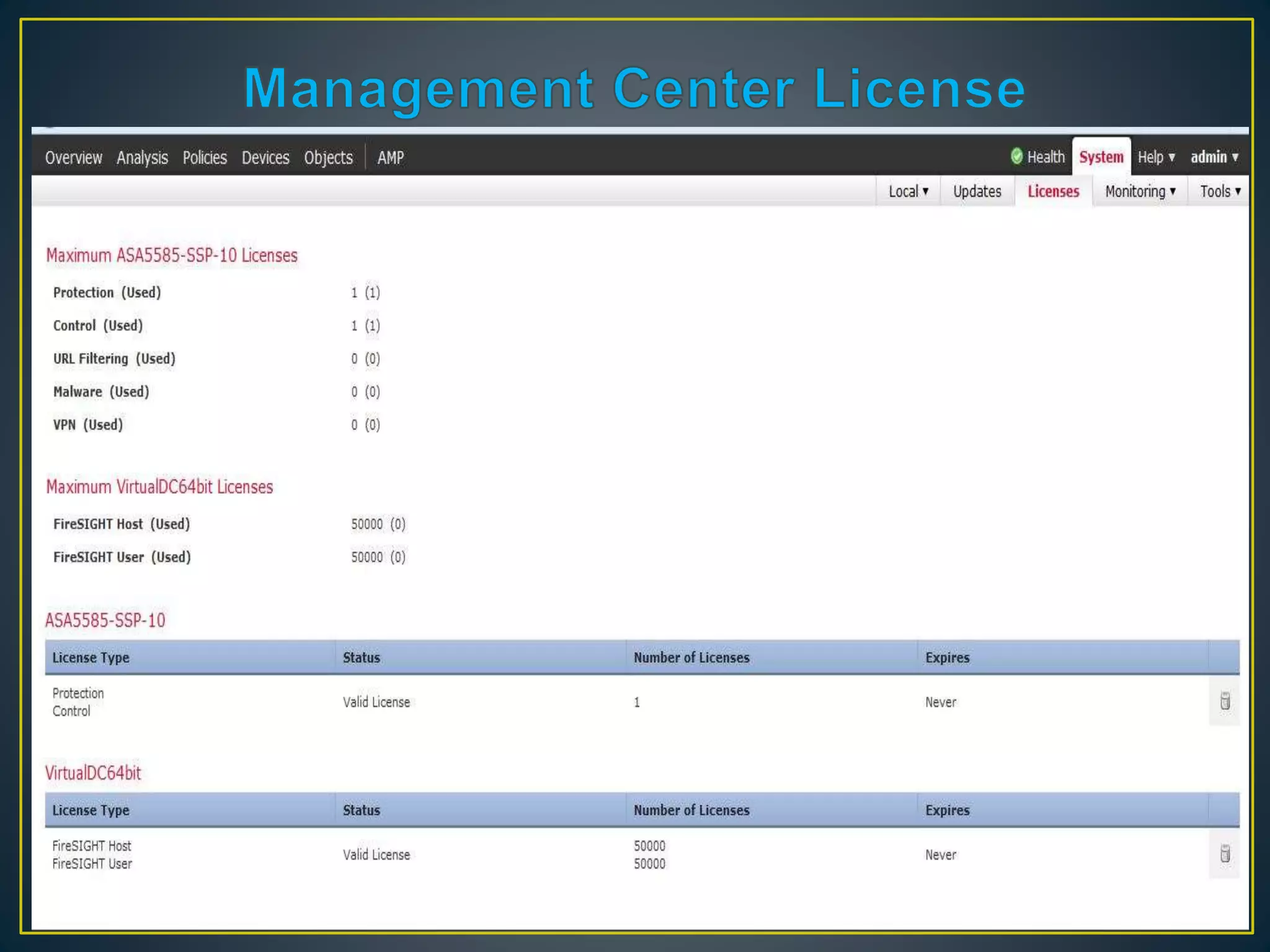Click the 'VPN (Used)' label
This screenshot has width=1270, height=952.
pyautogui.click(x=88, y=425)
